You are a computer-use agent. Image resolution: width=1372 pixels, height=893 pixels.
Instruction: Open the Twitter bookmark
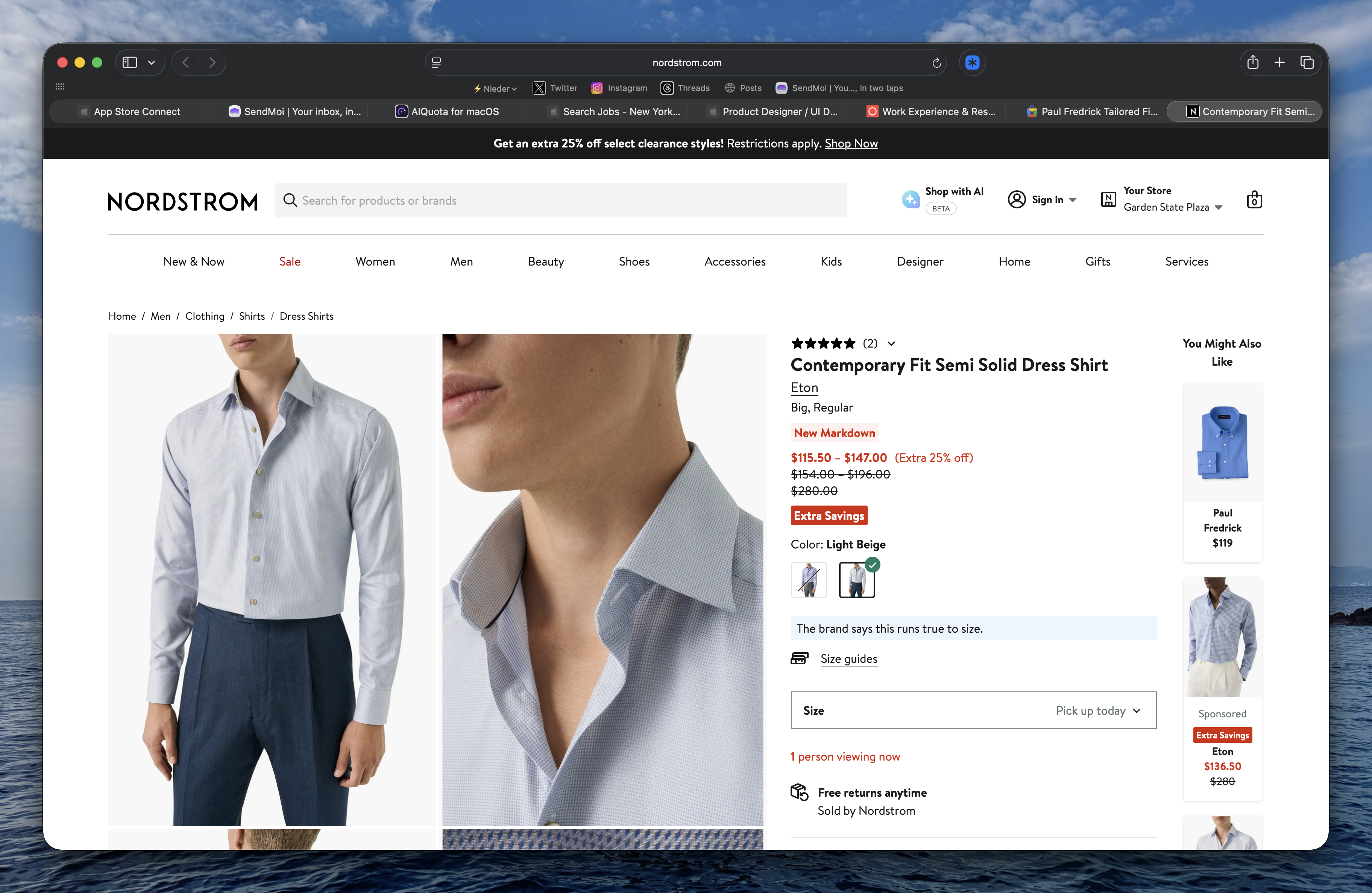click(x=555, y=88)
